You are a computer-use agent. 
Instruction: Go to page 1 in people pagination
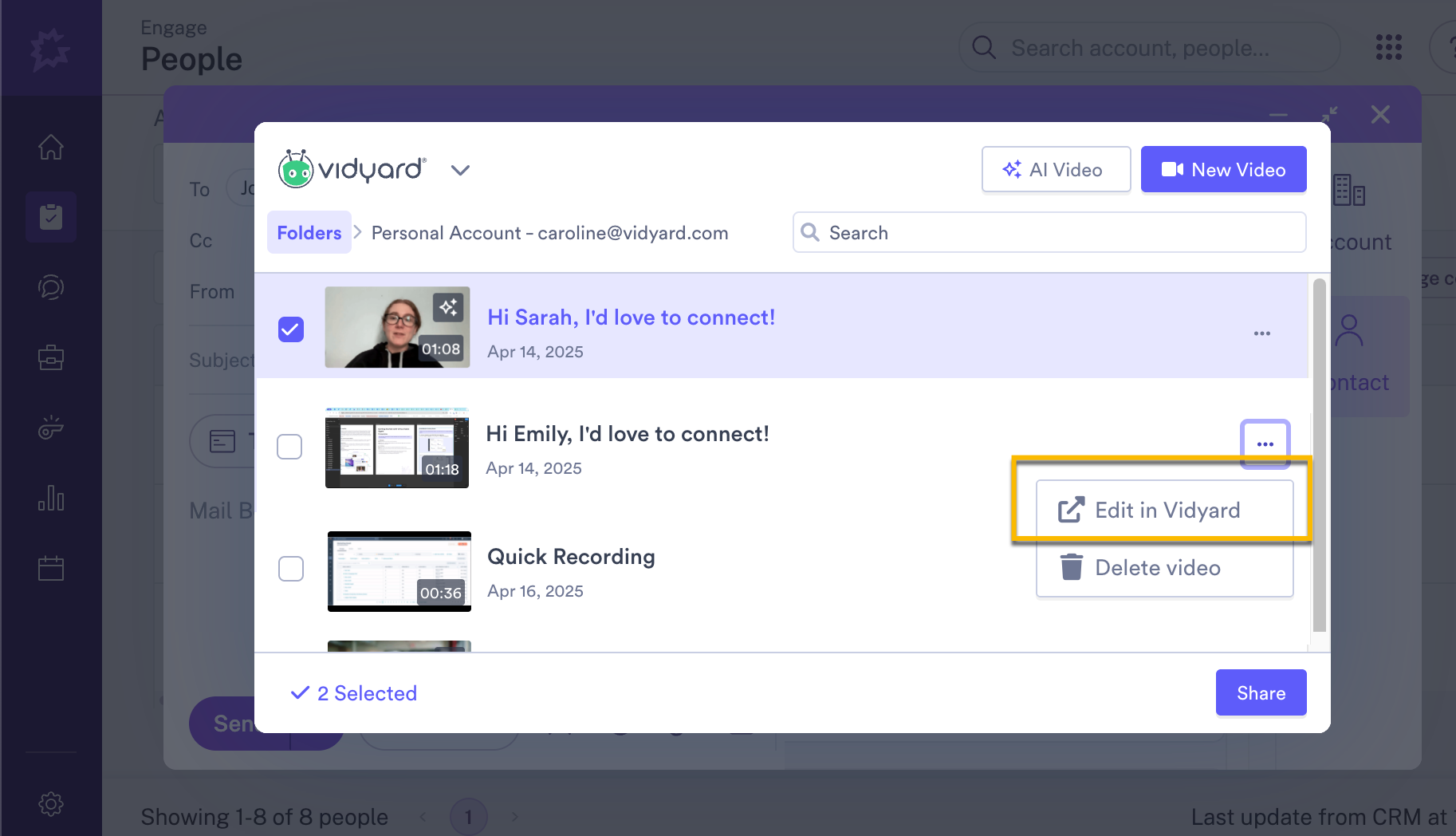469,817
